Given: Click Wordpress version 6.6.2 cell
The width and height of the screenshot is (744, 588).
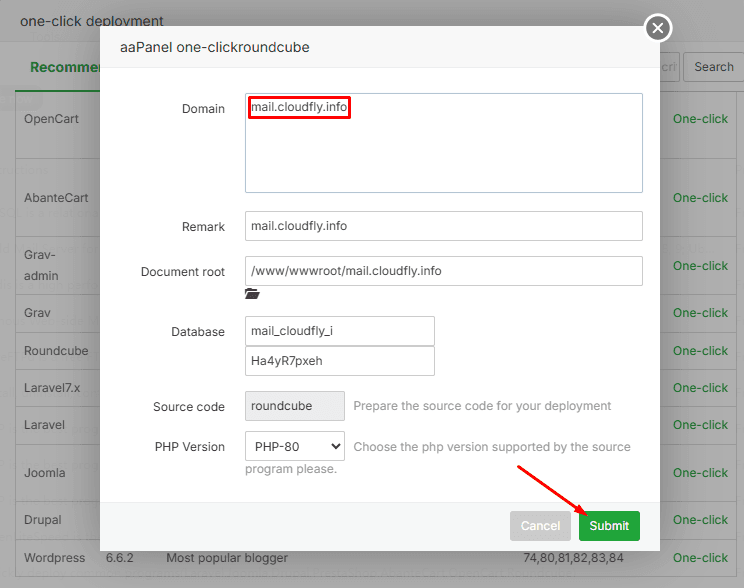Looking at the screenshot, I should point(120,558).
